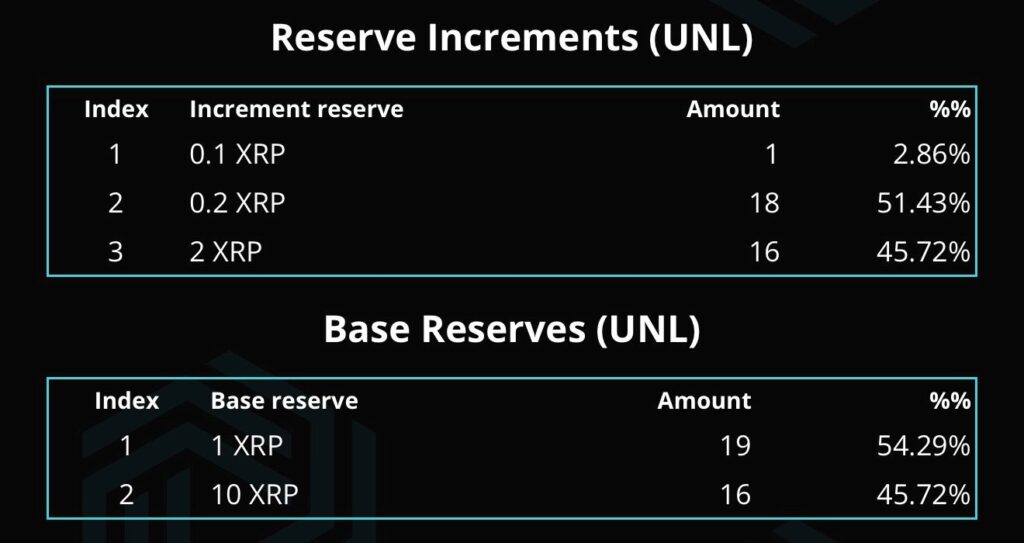
Task: Click the Amount header in base reserves table
Action: coord(704,401)
